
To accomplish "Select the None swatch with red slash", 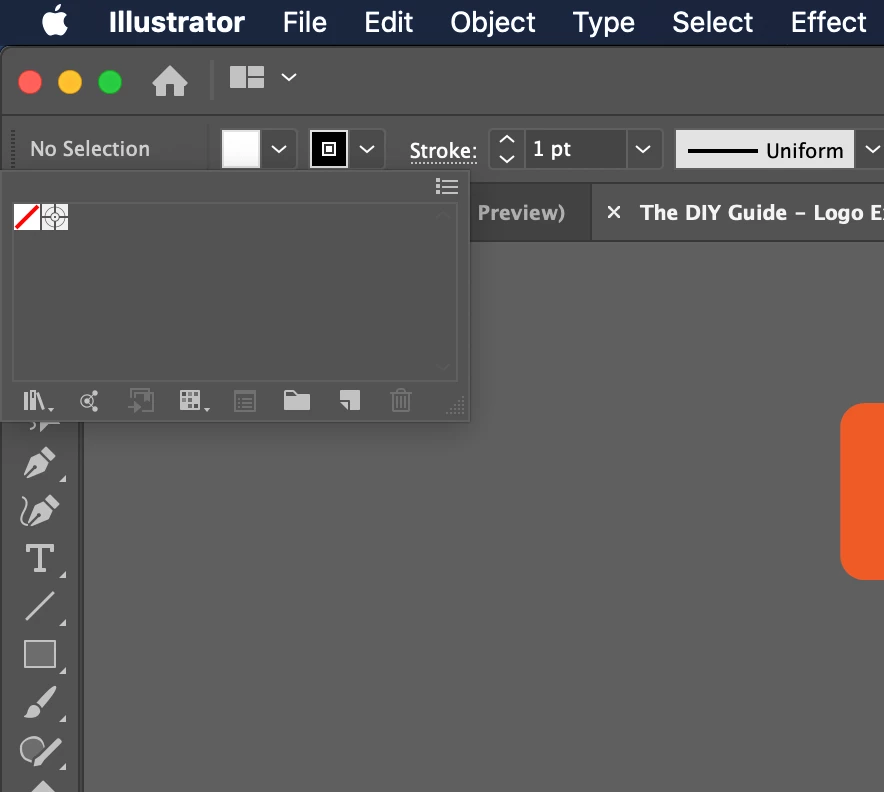I will 26,217.
